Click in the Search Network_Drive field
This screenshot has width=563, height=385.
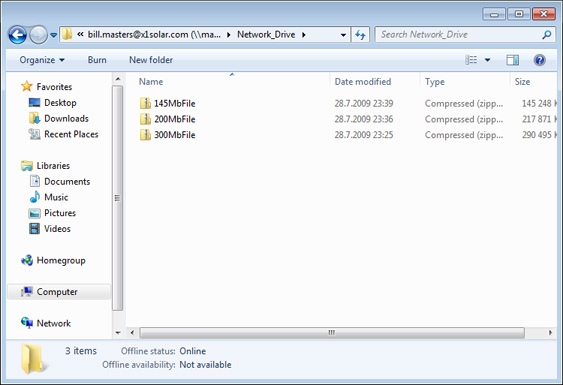coord(460,35)
